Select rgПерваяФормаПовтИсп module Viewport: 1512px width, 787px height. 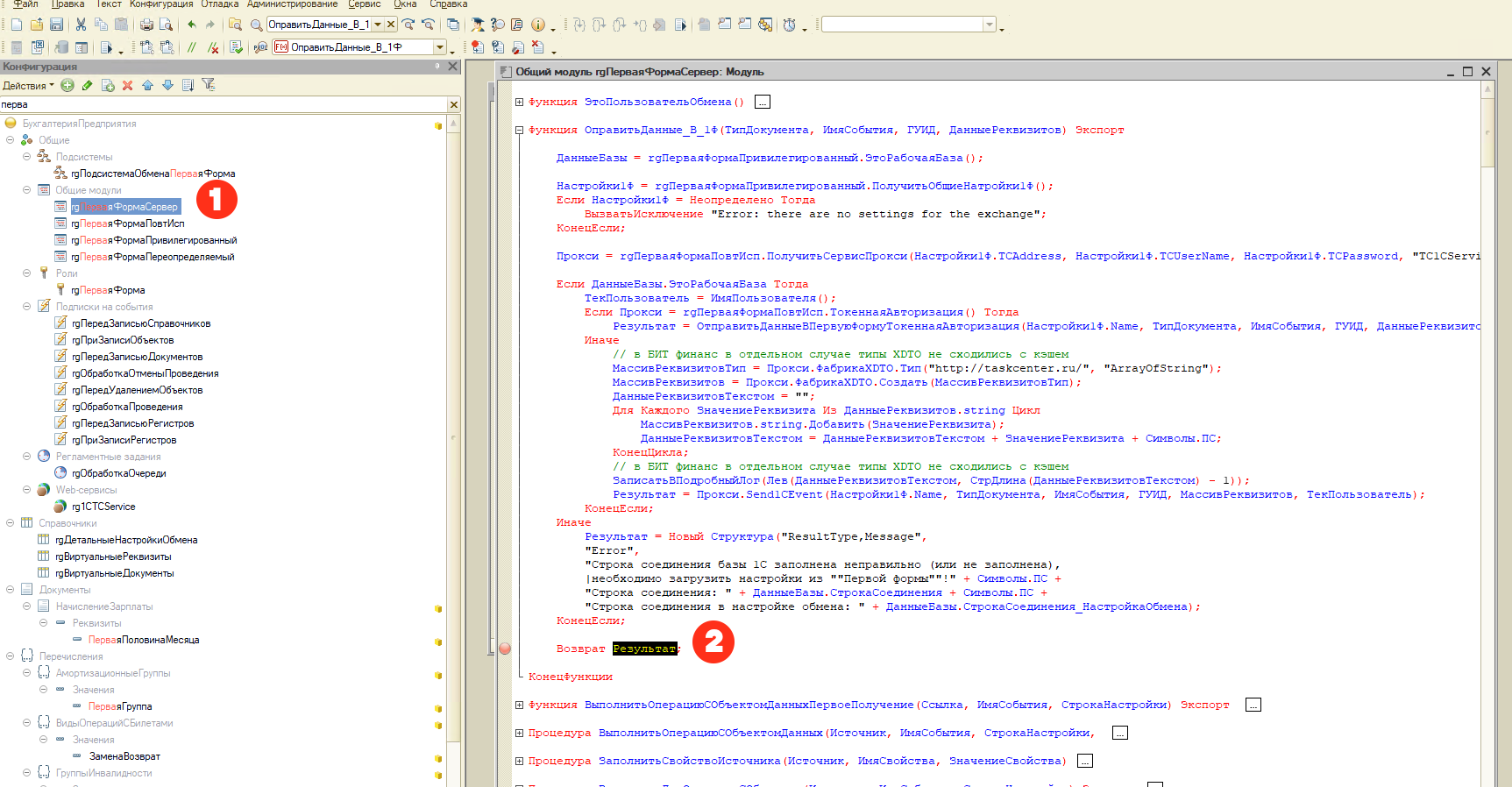tap(127, 223)
